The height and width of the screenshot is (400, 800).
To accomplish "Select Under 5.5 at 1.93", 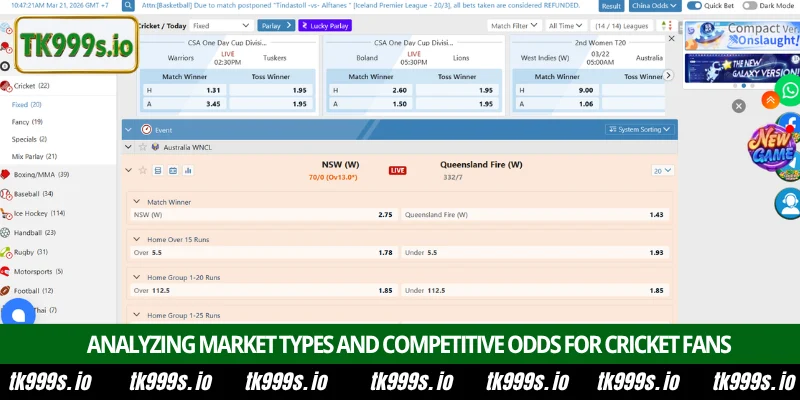I will (x=535, y=253).
